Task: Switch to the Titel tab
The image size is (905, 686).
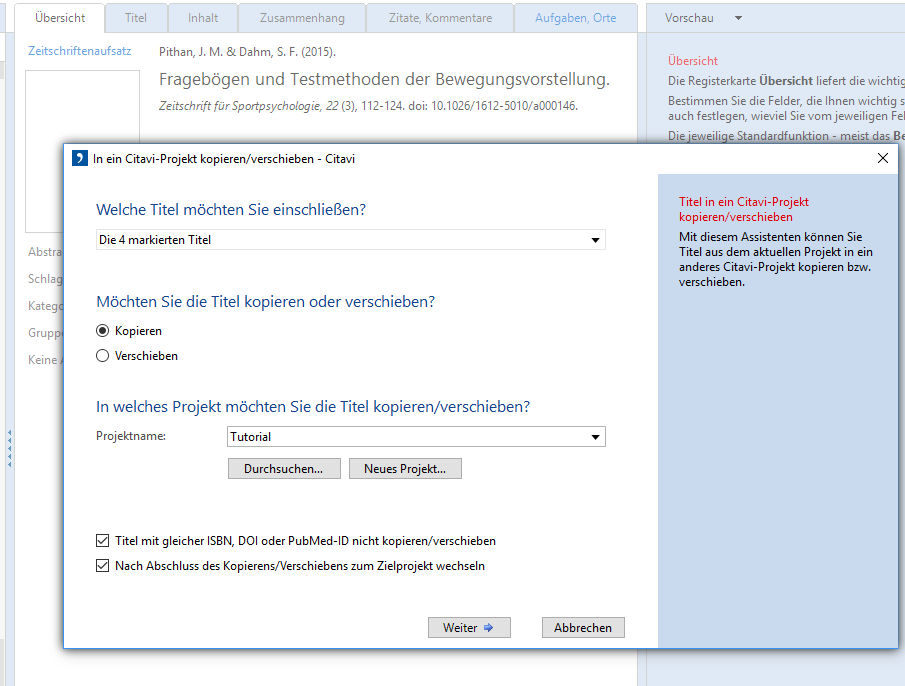Action: (136, 18)
